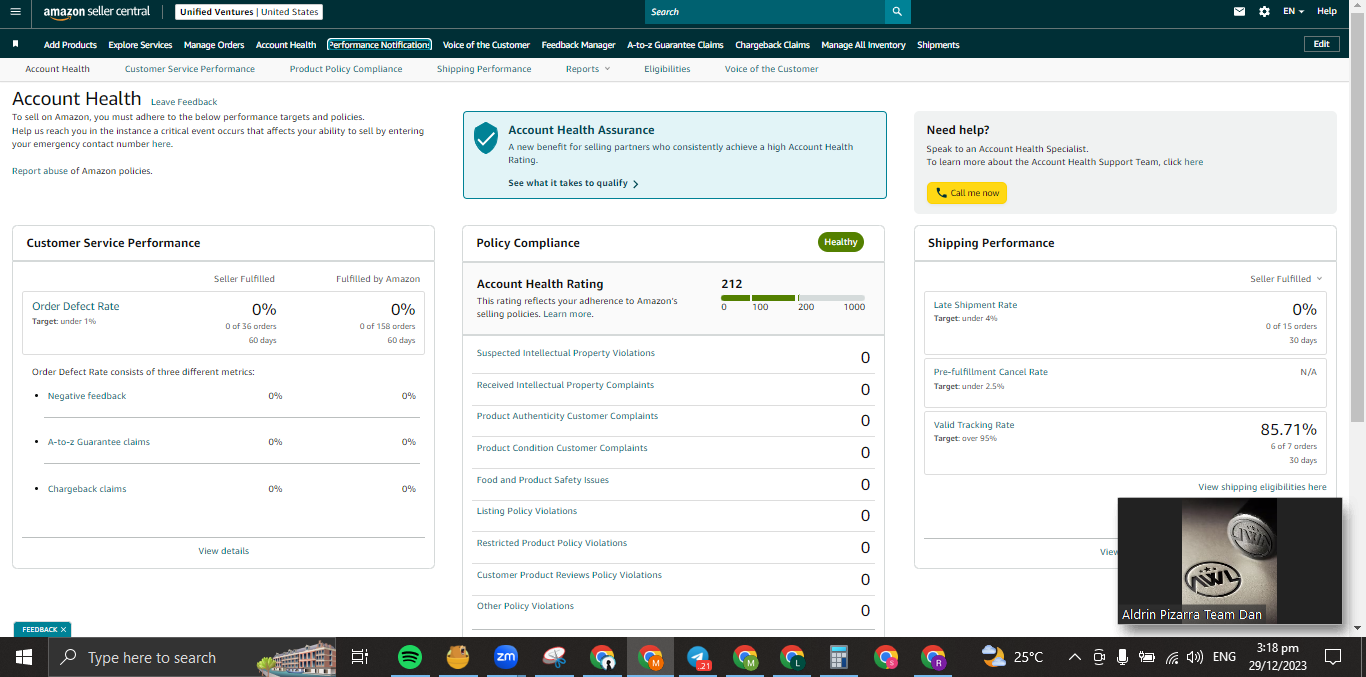Open the Windows Start menu
Screen dimensions: 1366x677
pos(24,657)
